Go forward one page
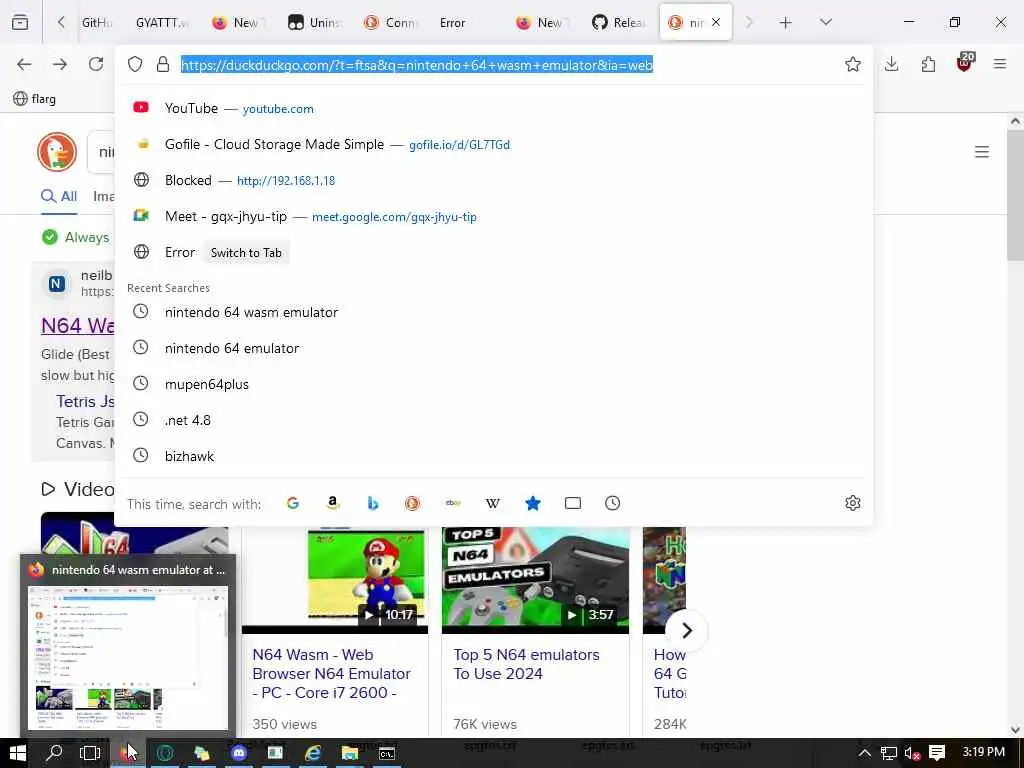Image resolution: width=1024 pixels, height=768 pixels. point(60,64)
